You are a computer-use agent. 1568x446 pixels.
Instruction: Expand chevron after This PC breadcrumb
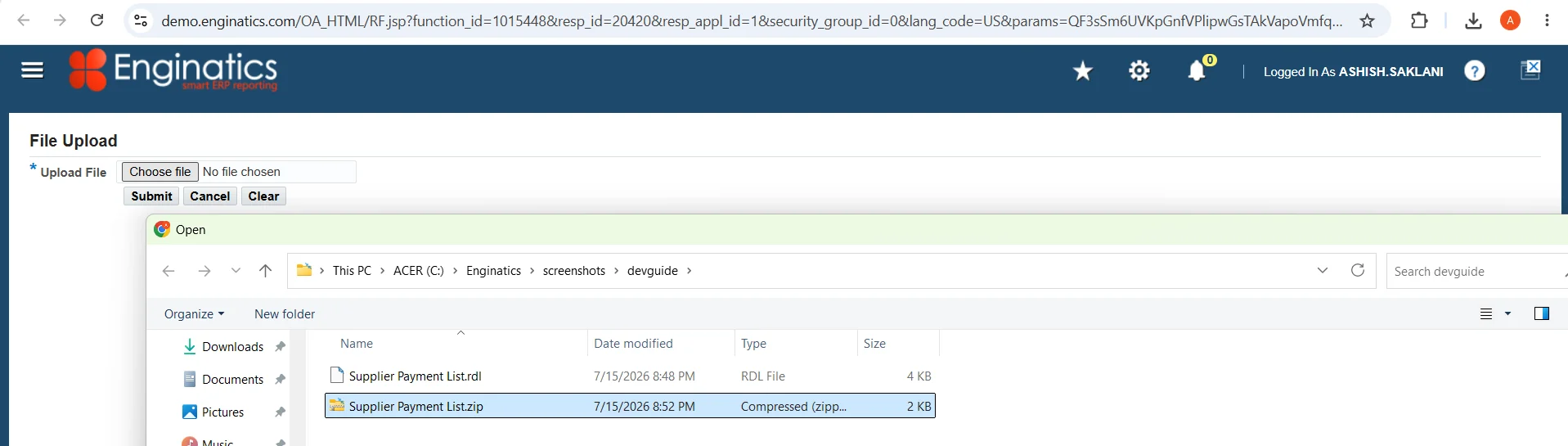tap(382, 271)
